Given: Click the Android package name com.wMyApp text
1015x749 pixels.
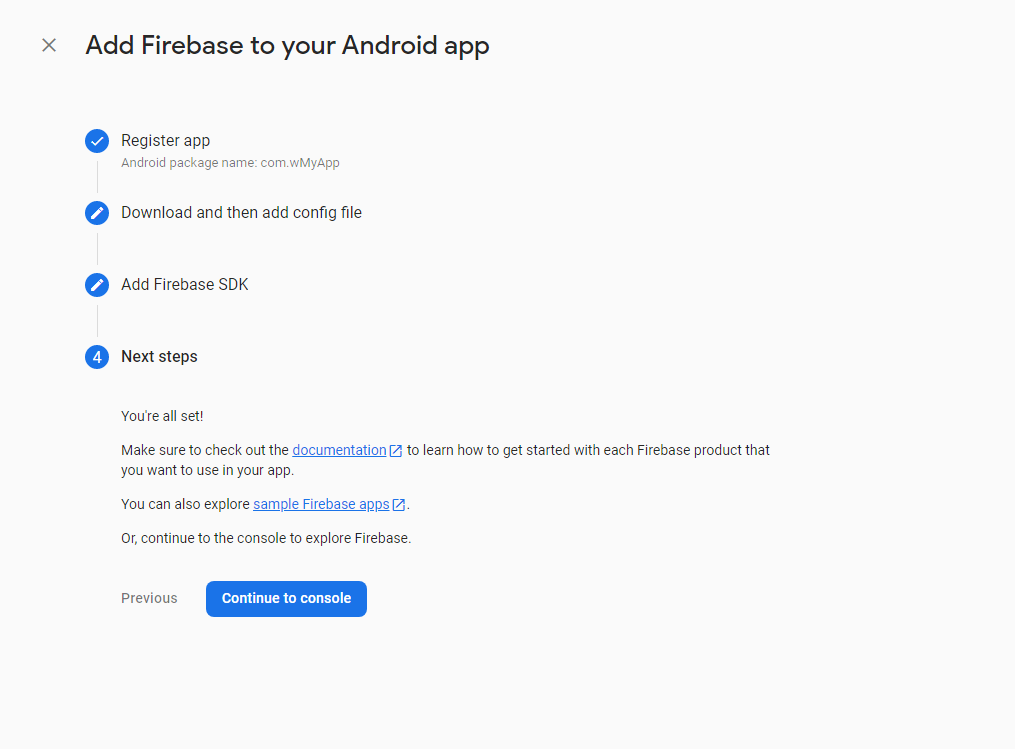Looking at the screenshot, I should click(230, 162).
